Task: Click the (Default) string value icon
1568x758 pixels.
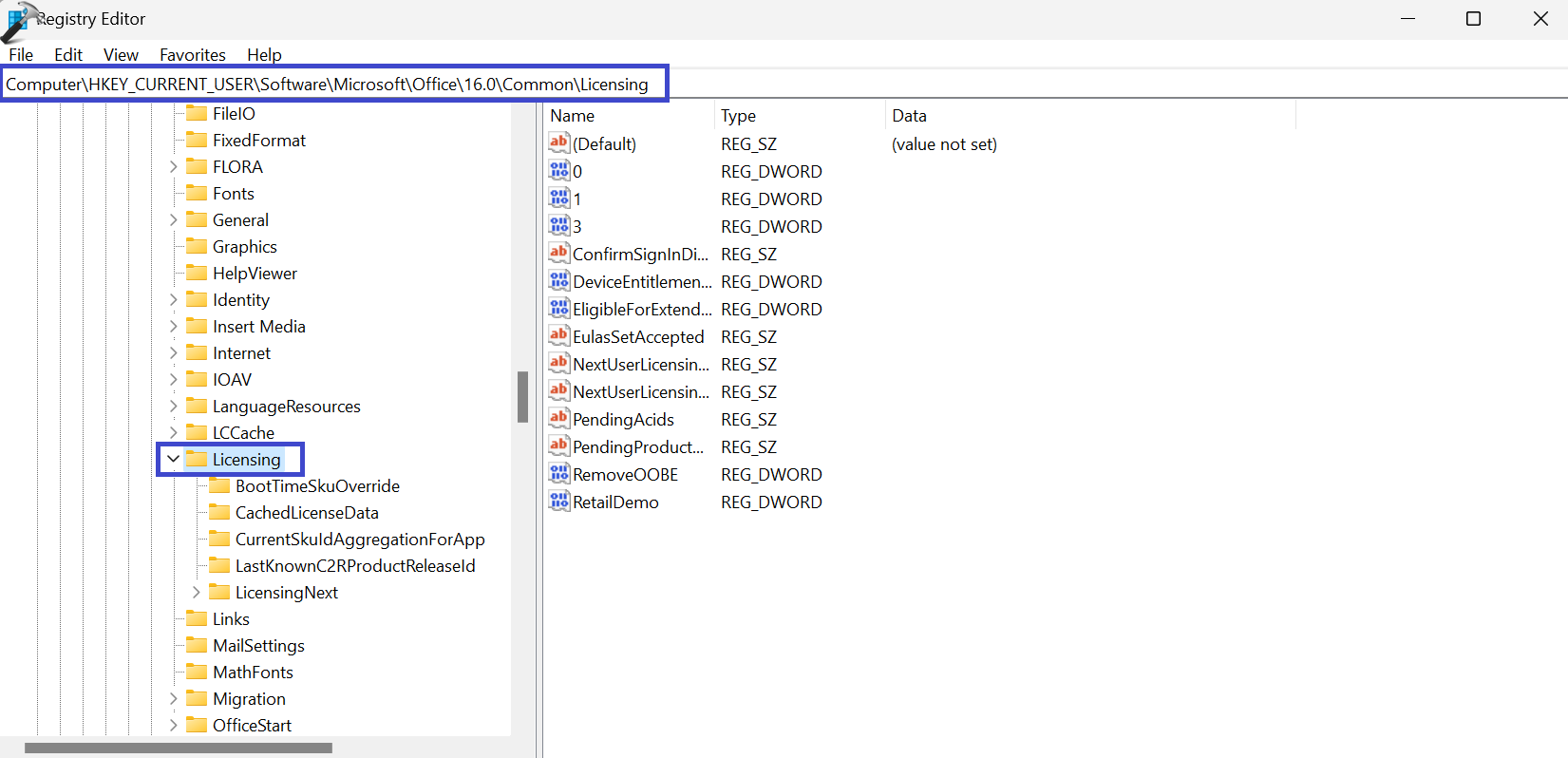Action: point(558,143)
